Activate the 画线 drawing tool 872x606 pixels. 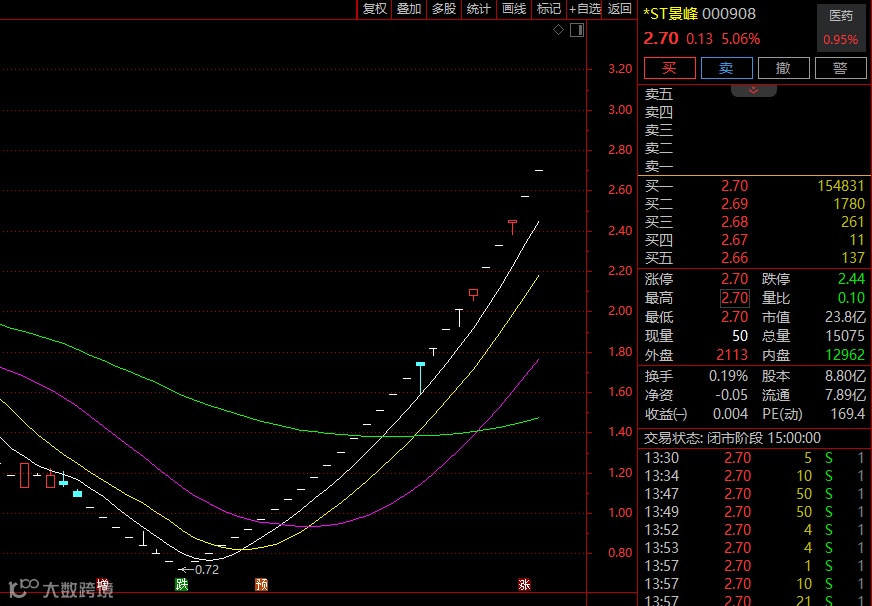coord(513,9)
